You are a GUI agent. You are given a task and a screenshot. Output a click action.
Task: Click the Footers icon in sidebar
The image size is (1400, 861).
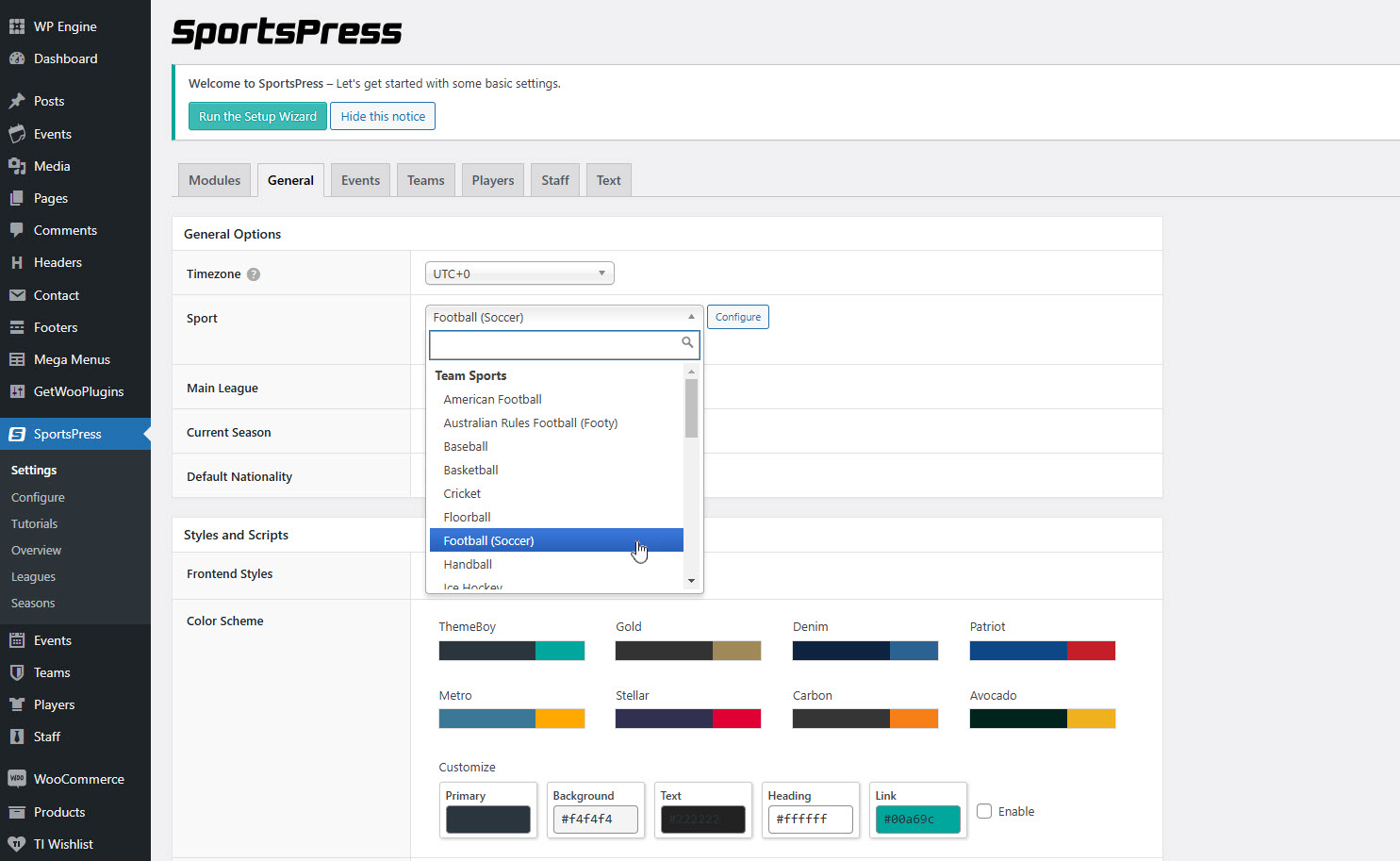pos(17,327)
